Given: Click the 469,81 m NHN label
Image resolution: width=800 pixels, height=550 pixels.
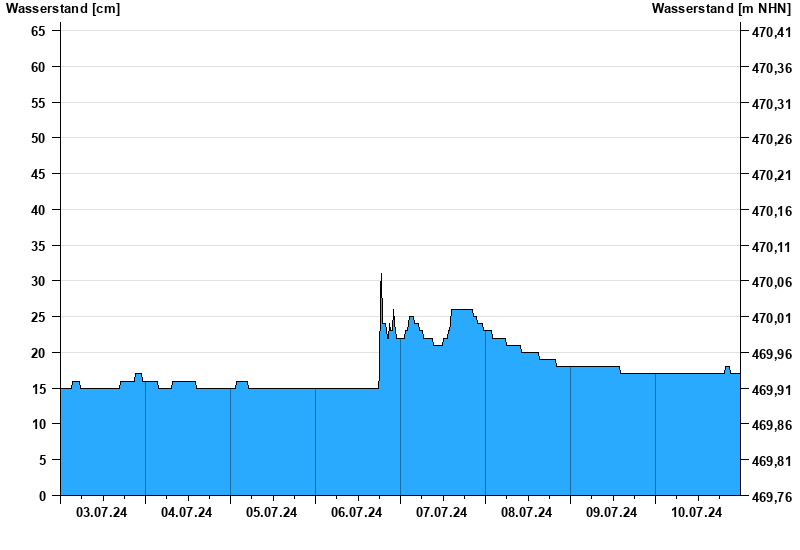Looking at the screenshot, I should [771, 461].
